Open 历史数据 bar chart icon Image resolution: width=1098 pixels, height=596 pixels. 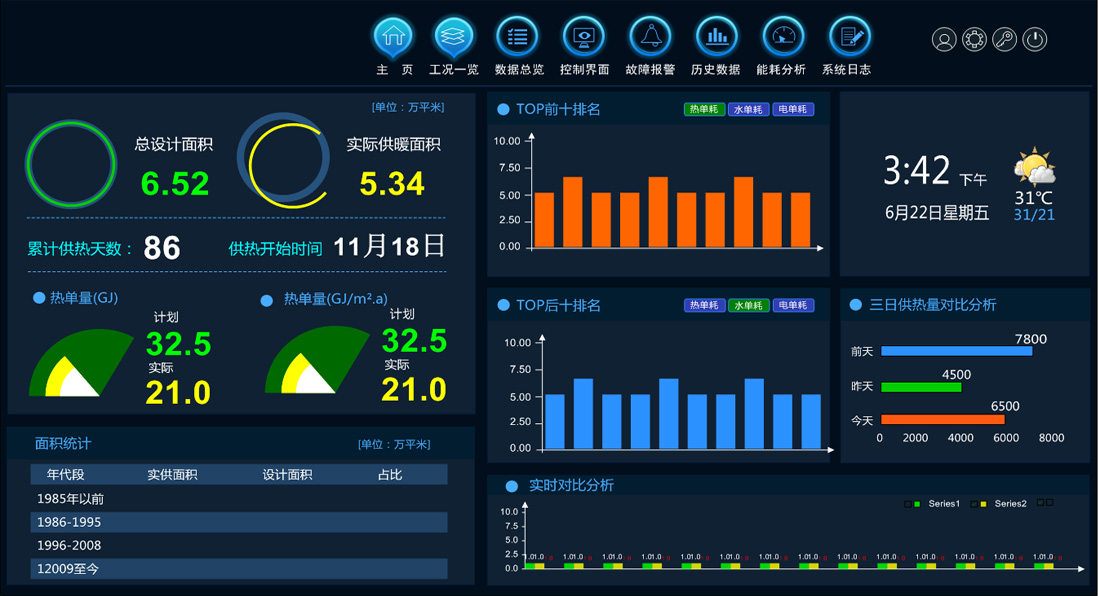[716, 37]
